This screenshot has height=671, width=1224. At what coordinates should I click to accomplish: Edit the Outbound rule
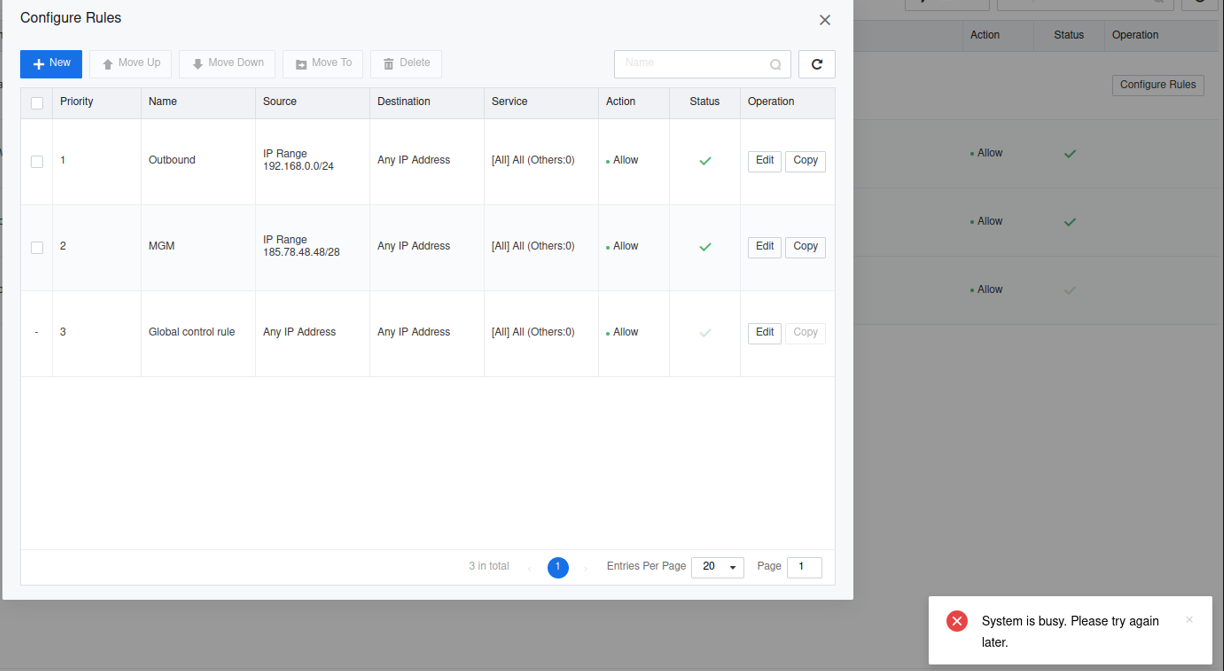[764, 161]
